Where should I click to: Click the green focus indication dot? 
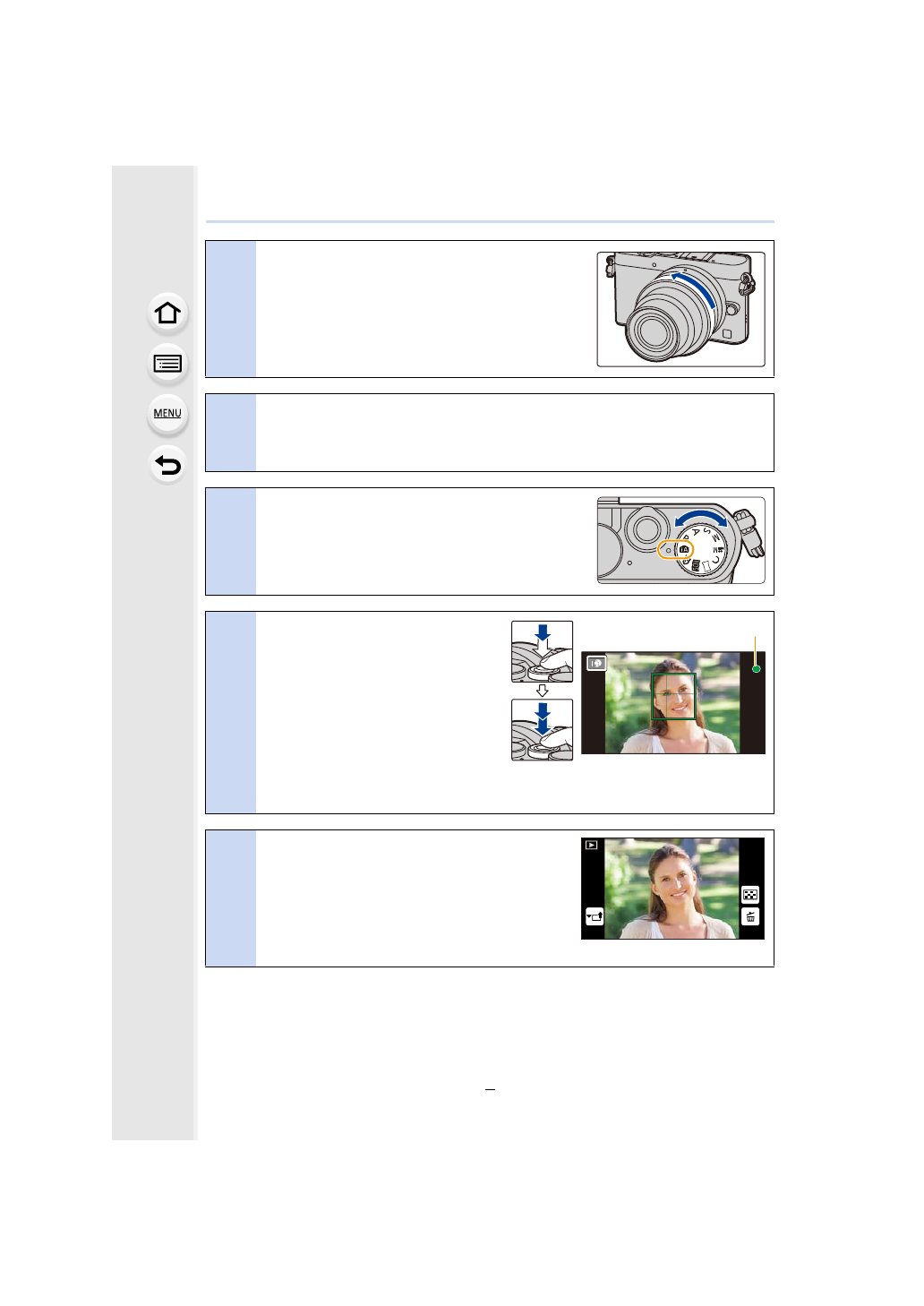point(756,669)
